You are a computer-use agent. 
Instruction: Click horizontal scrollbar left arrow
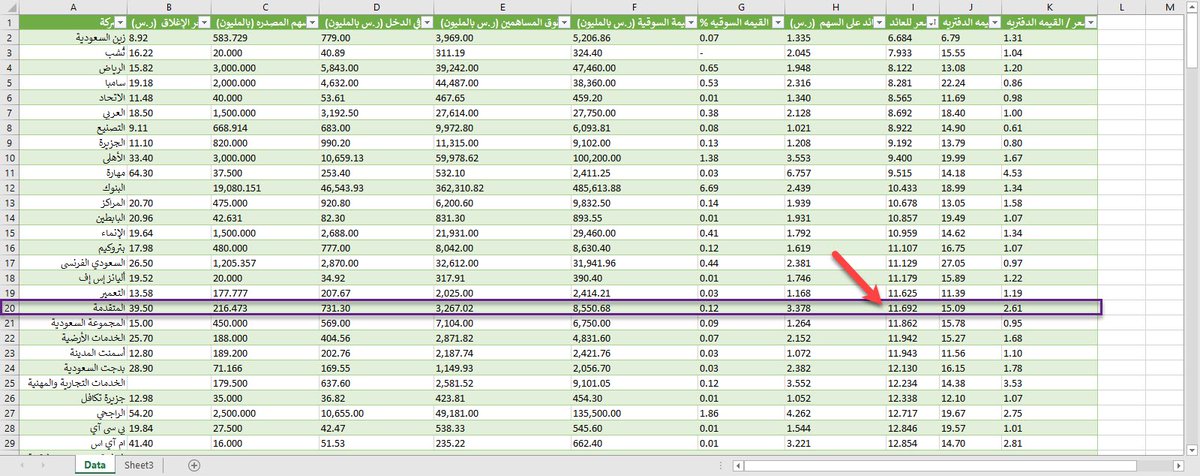737,465
